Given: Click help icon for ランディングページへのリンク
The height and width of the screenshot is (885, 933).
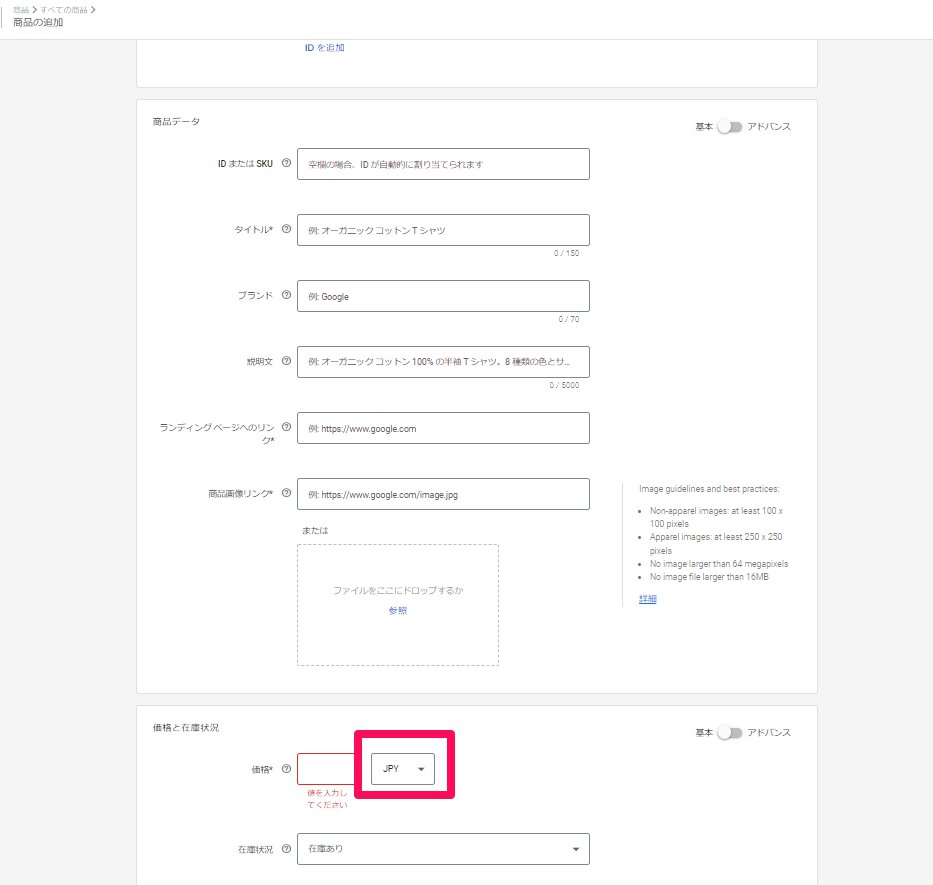Looking at the screenshot, I should pos(287,427).
